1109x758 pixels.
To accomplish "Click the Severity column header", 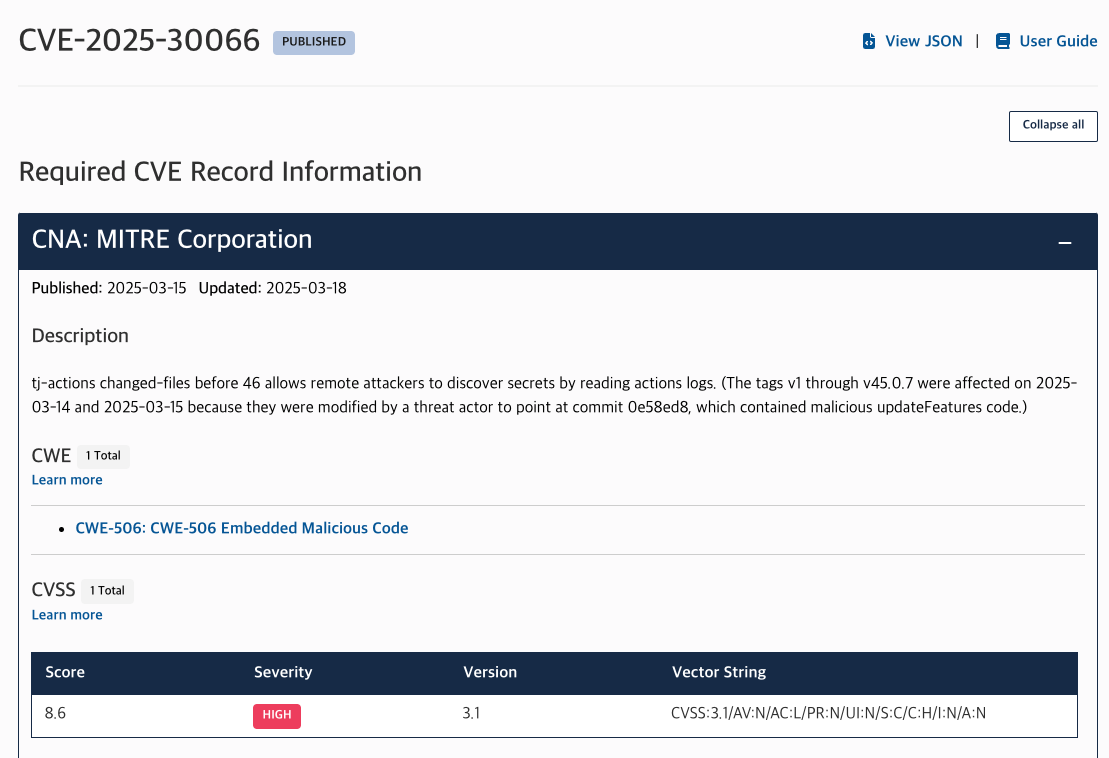I will 283,672.
